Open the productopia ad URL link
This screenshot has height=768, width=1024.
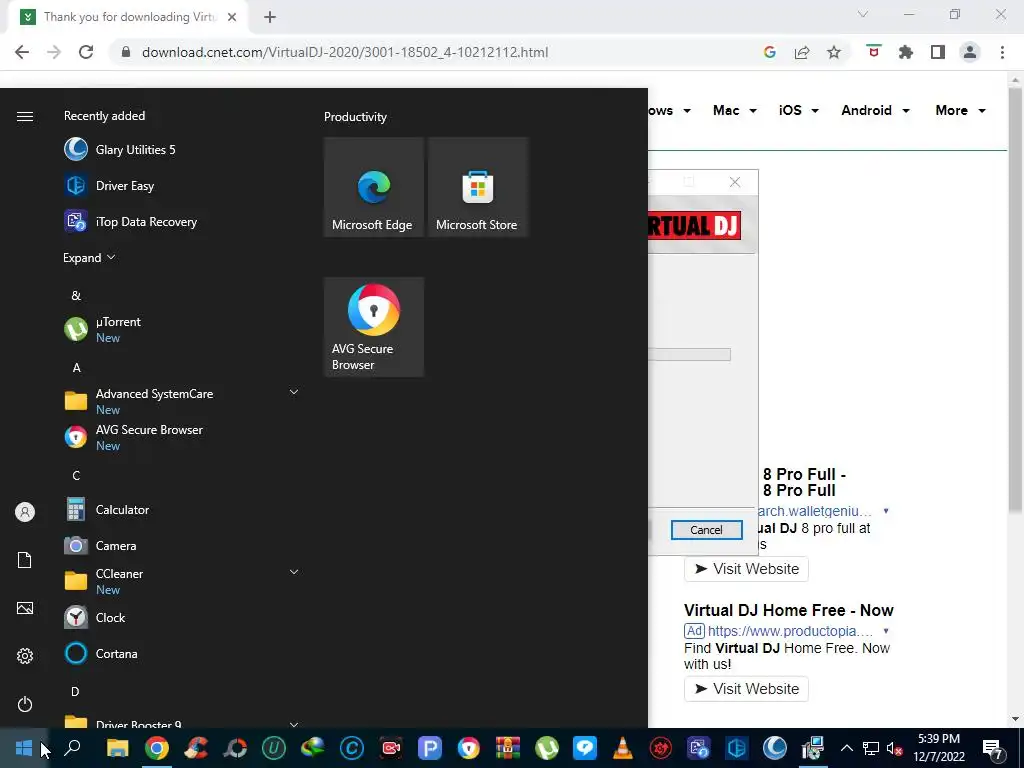coord(790,631)
